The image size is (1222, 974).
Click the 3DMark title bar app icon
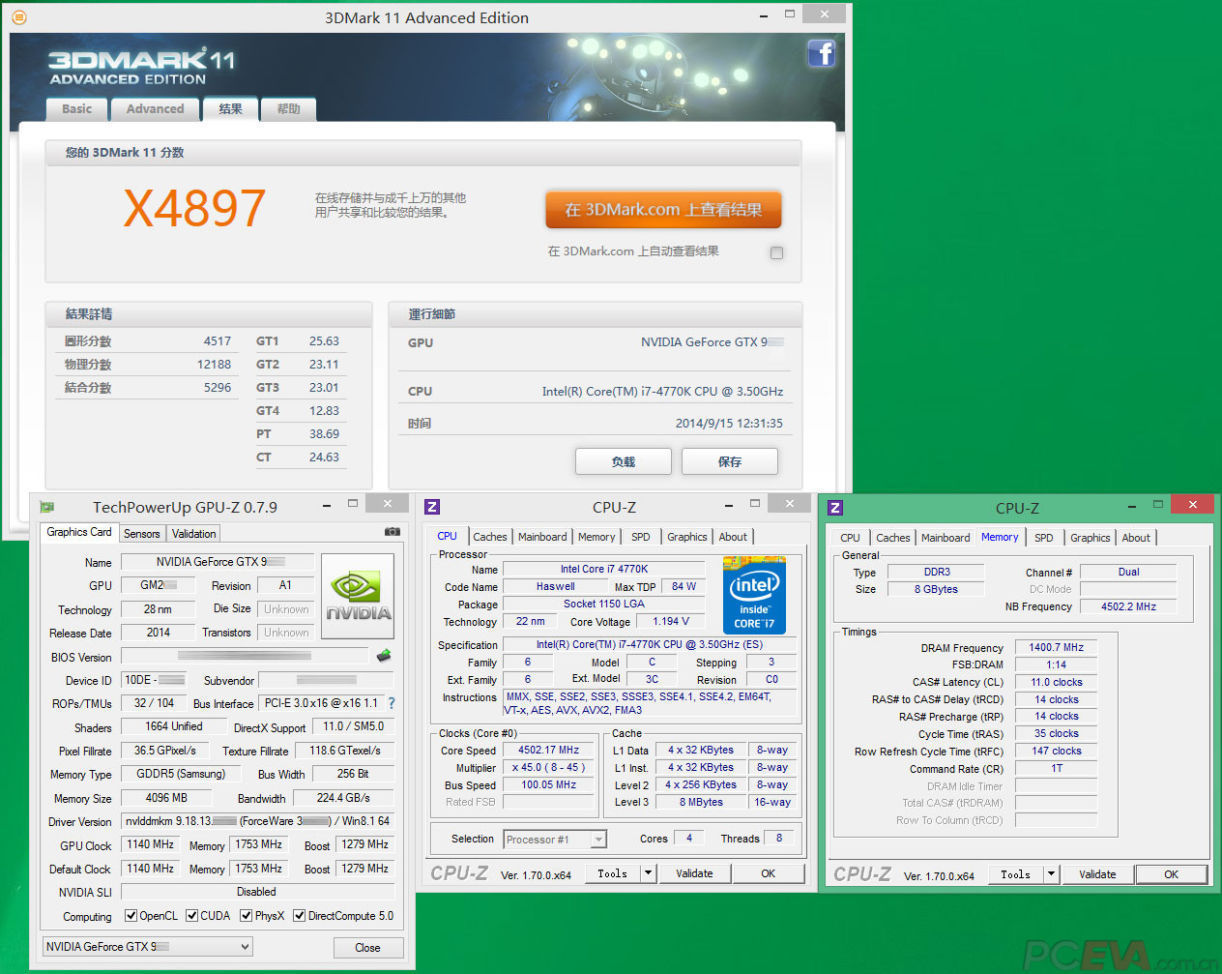click(x=19, y=17)
